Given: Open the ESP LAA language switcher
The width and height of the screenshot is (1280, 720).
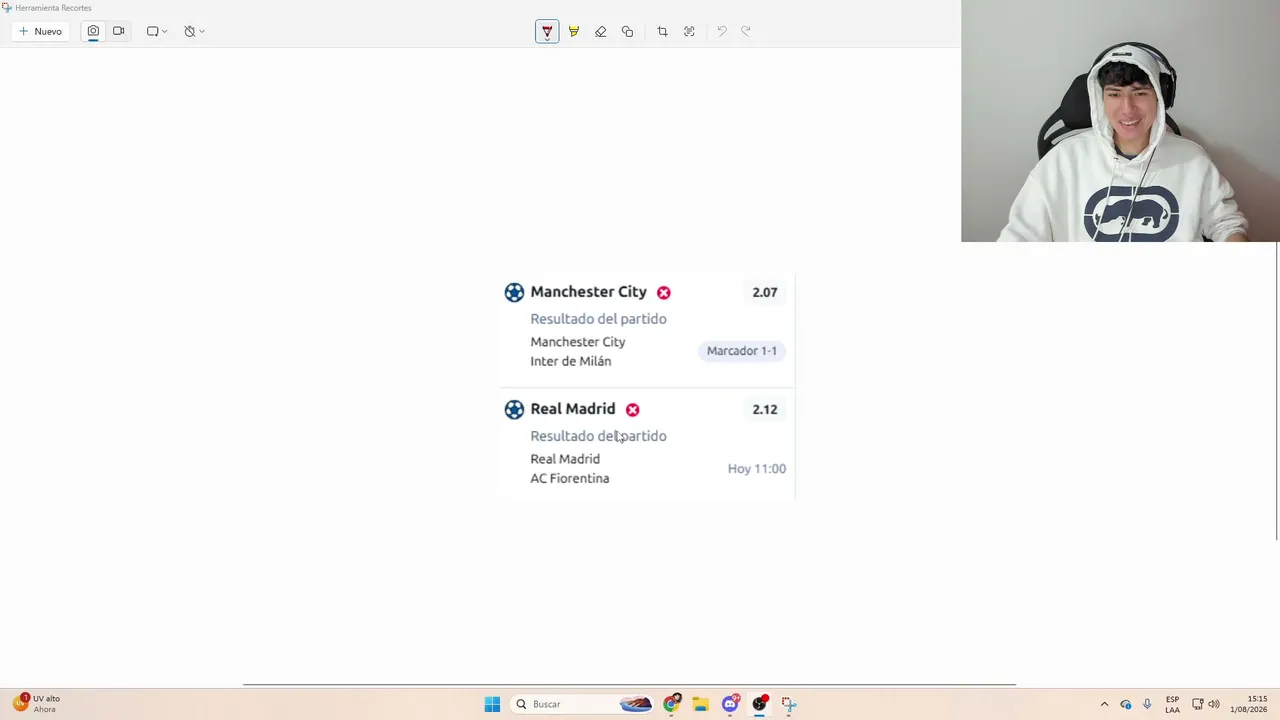Looking at the screenshot, I should [x=1172, y=704].
